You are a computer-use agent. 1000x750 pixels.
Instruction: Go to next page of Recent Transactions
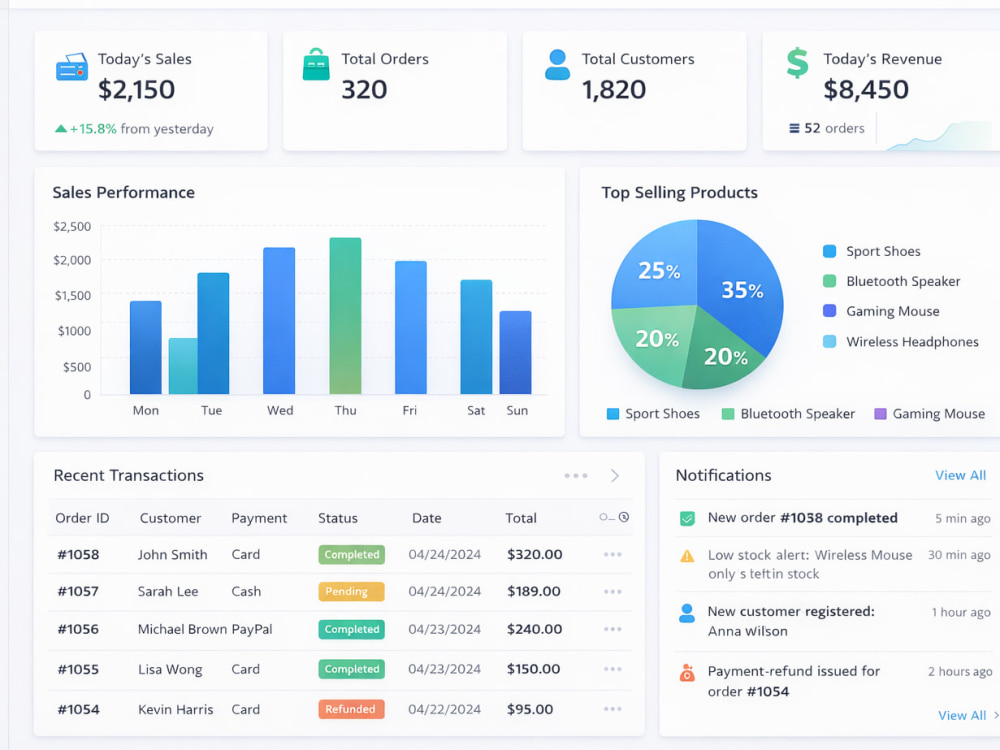click(x=615, y=476)
